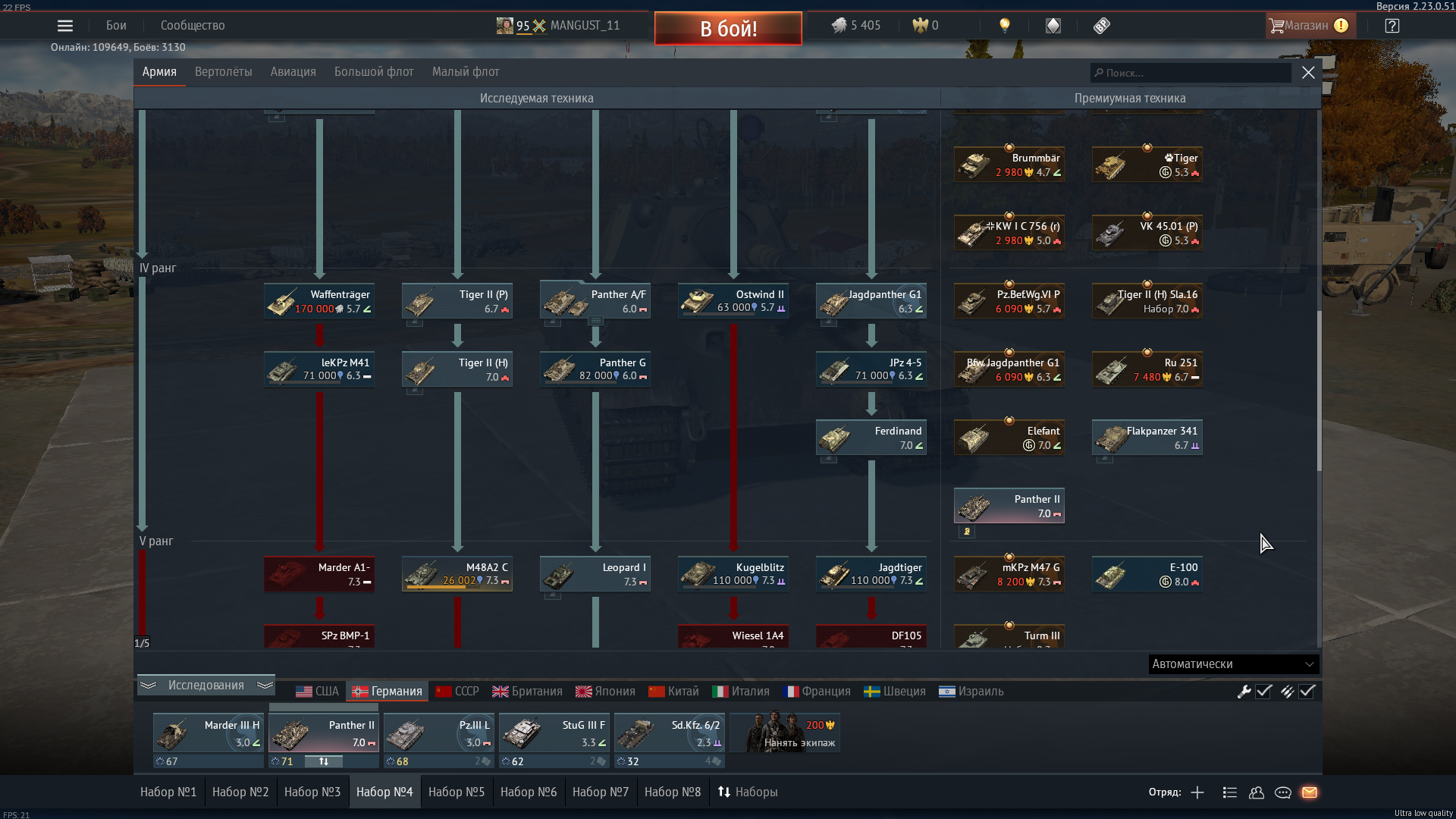The height and width of the screenshot is (819, 1456).
Task: Select the Kugelblitz vehicle
Action: point(733,574)
